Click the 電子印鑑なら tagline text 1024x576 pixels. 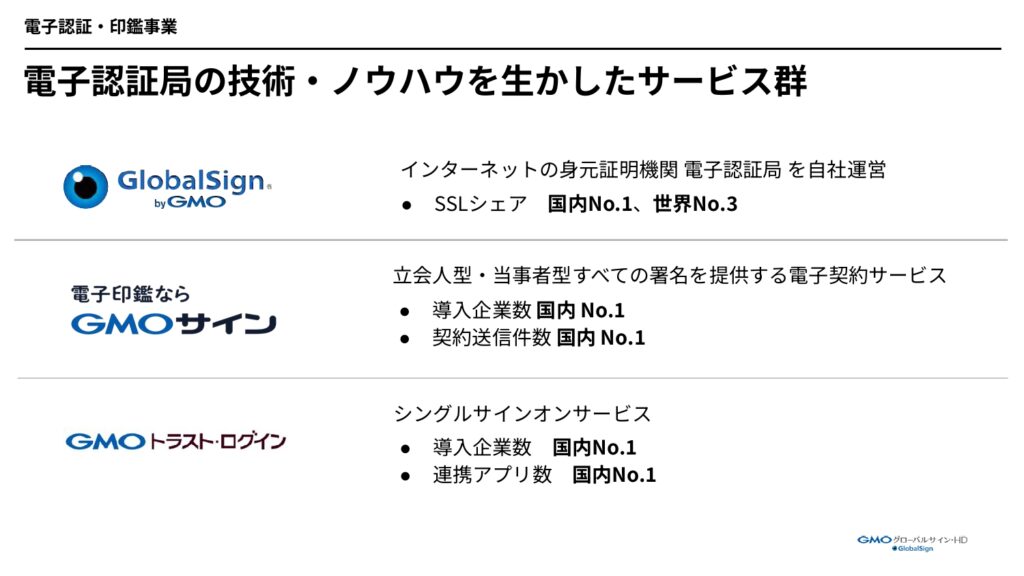[131, 294]
